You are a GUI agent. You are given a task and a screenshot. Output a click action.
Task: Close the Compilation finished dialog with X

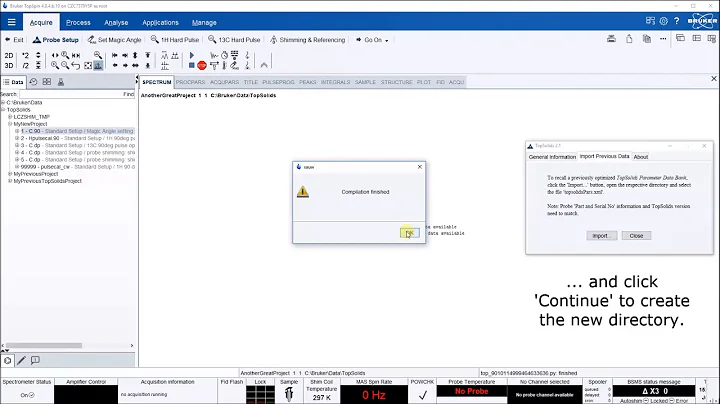[420, 167]
